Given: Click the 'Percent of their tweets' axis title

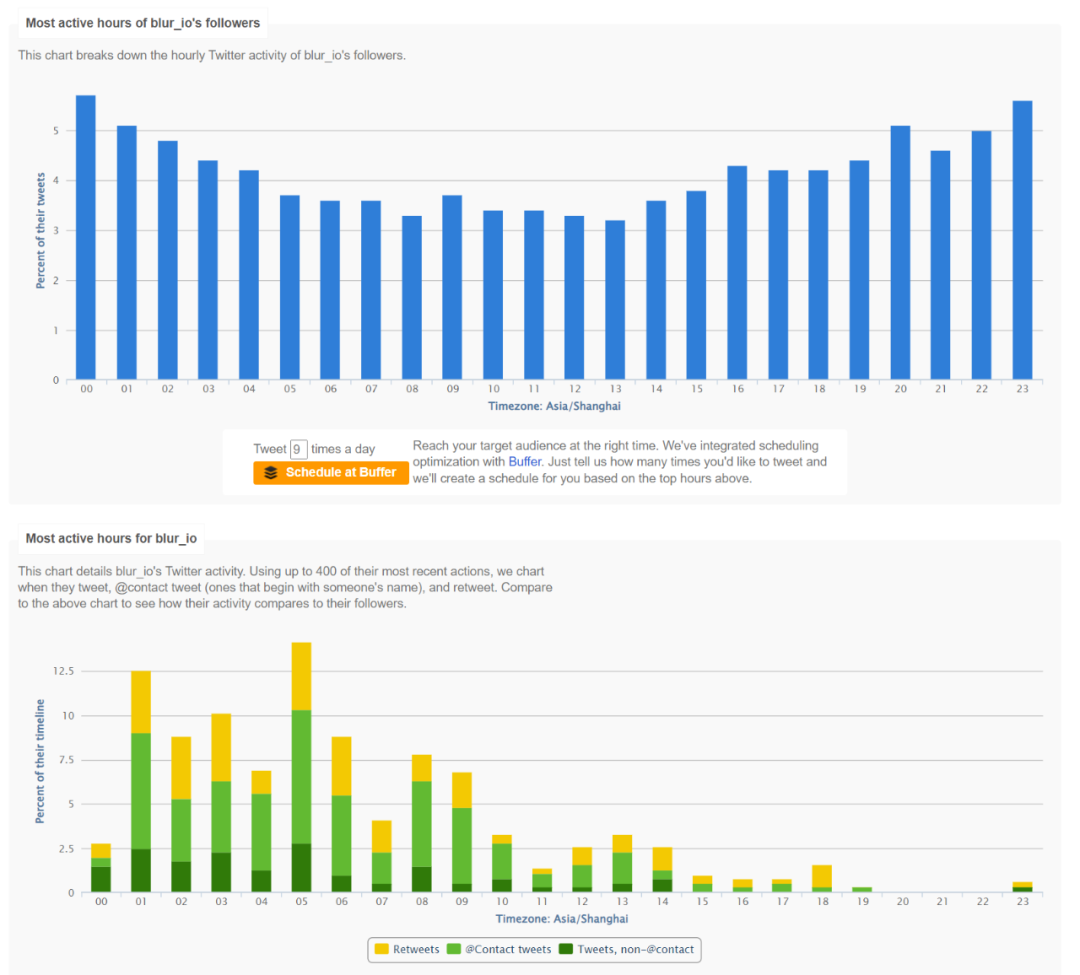Looking at the screenshot, I should pyautogui.click(x=41, y=231).
